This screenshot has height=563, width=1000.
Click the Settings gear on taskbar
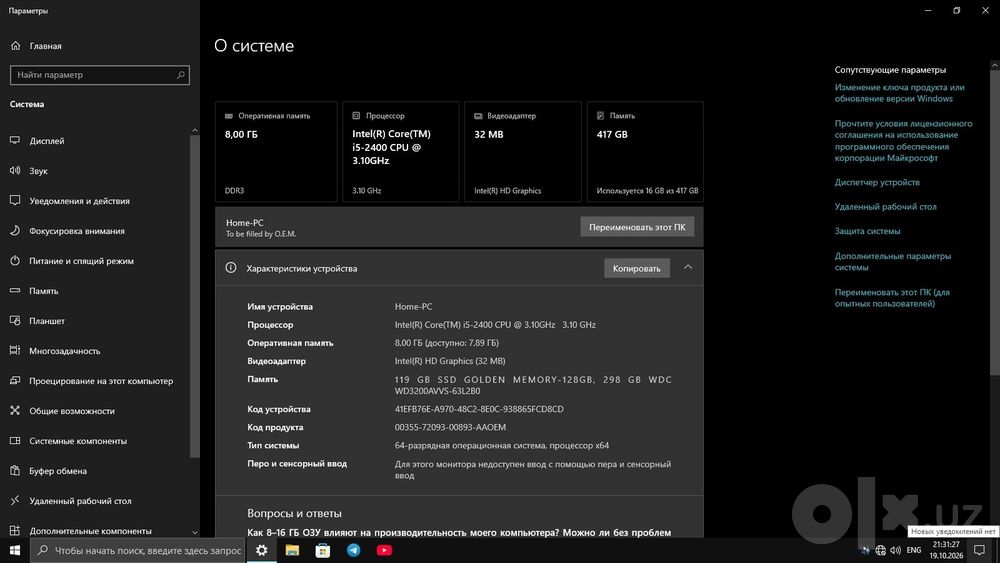coord(261,550)
